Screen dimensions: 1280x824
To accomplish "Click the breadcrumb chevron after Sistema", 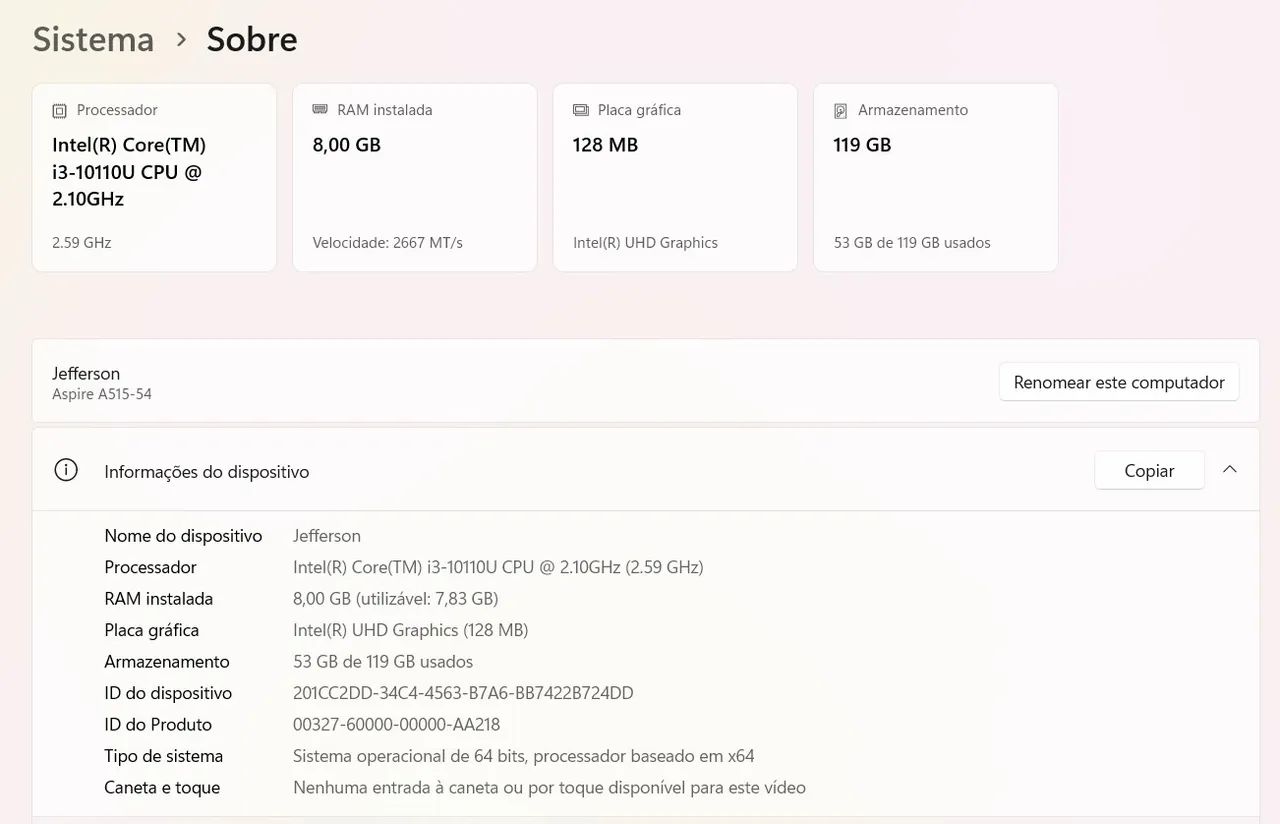I will coord(181,39).
